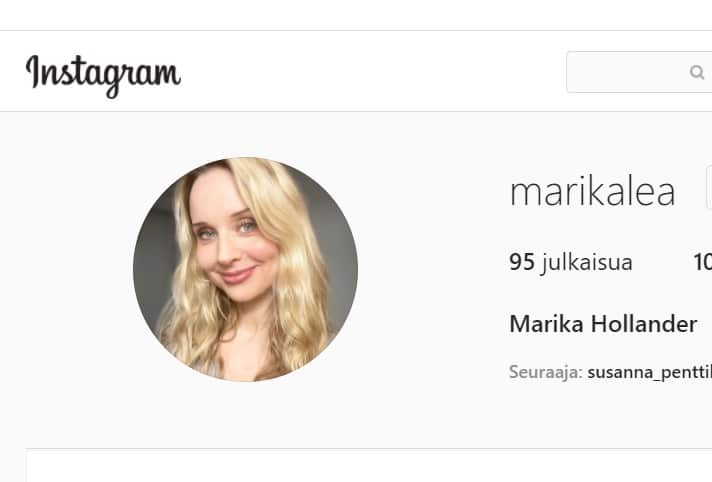Viewport: 712px width, 482px height.
Task: Open the followers count starting with 10
Action: (702, 262)
